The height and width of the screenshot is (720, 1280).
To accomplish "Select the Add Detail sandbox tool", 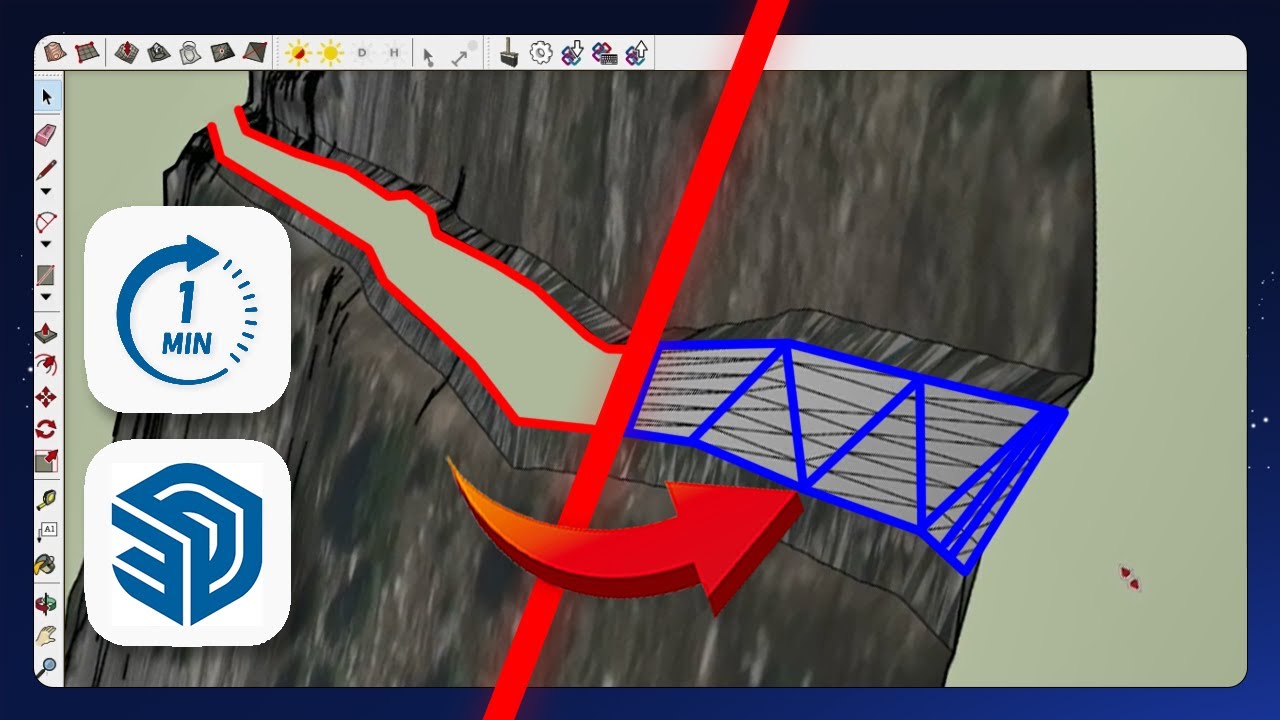I will (x=222, y=52).
